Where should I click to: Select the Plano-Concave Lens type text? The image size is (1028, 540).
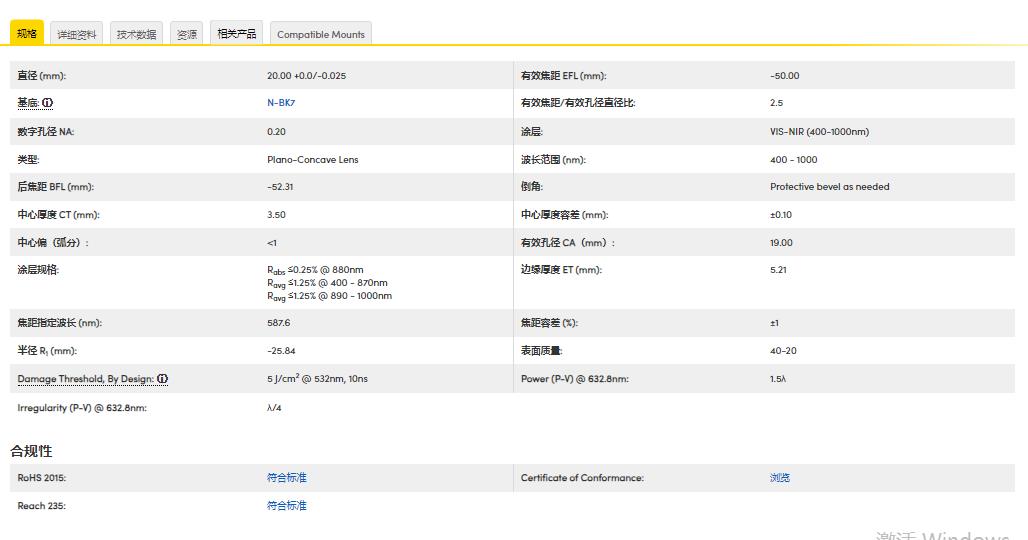(x=313, y=160)
